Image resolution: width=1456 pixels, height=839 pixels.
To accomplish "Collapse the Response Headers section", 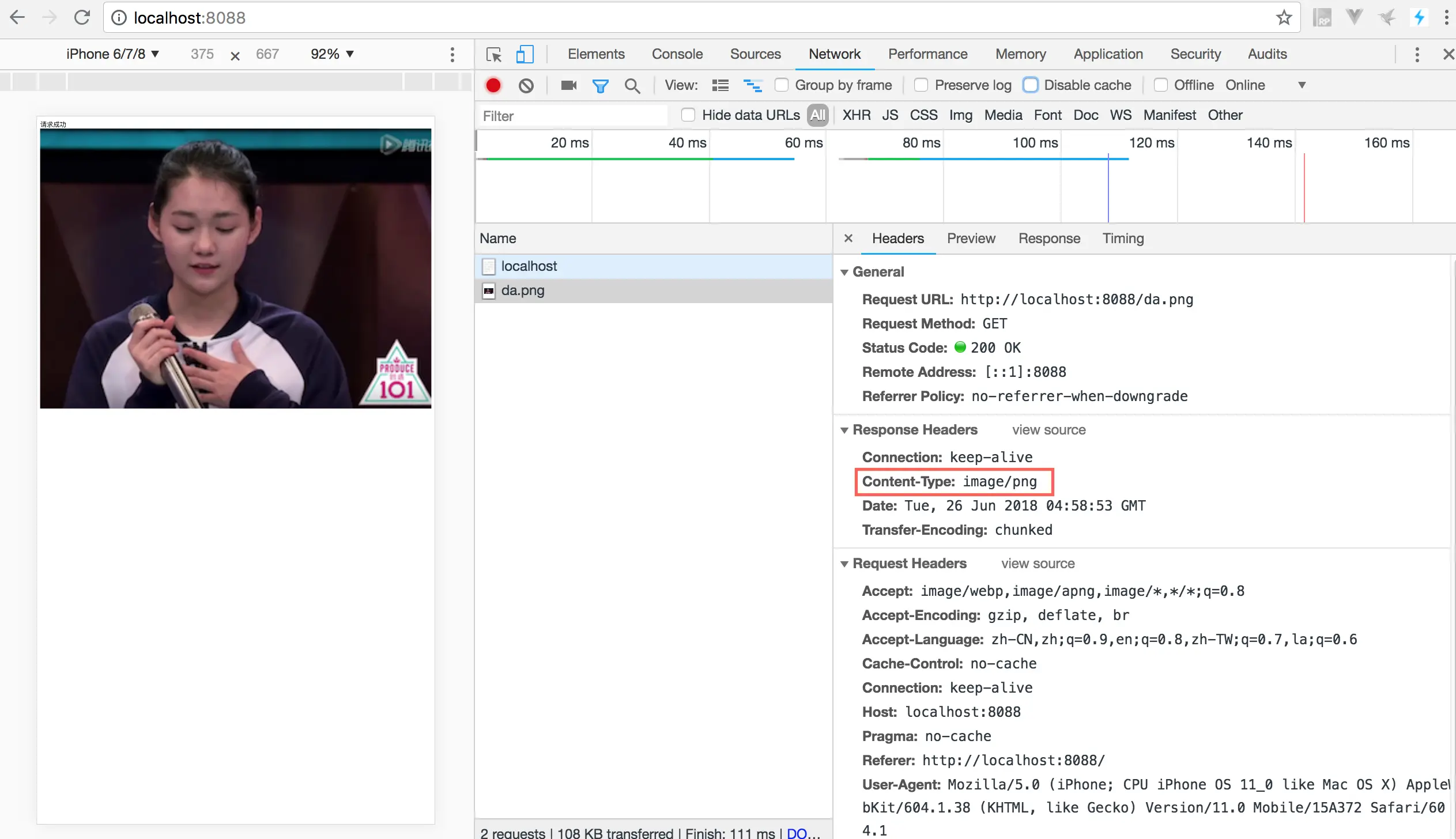I will click(844, 430).
